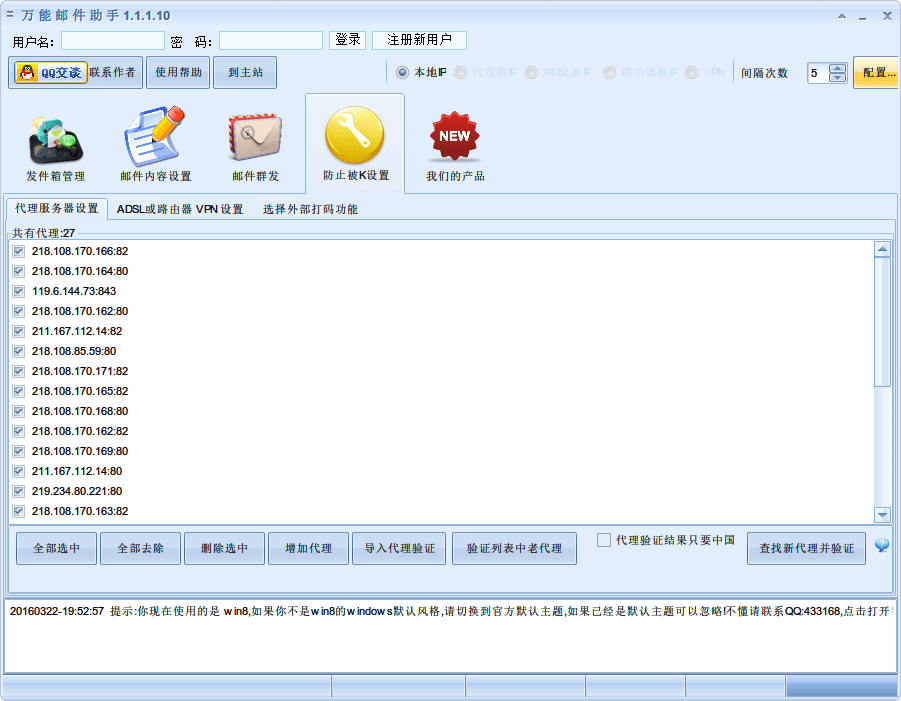Select the 本地IP radio button

coord(402,73)
